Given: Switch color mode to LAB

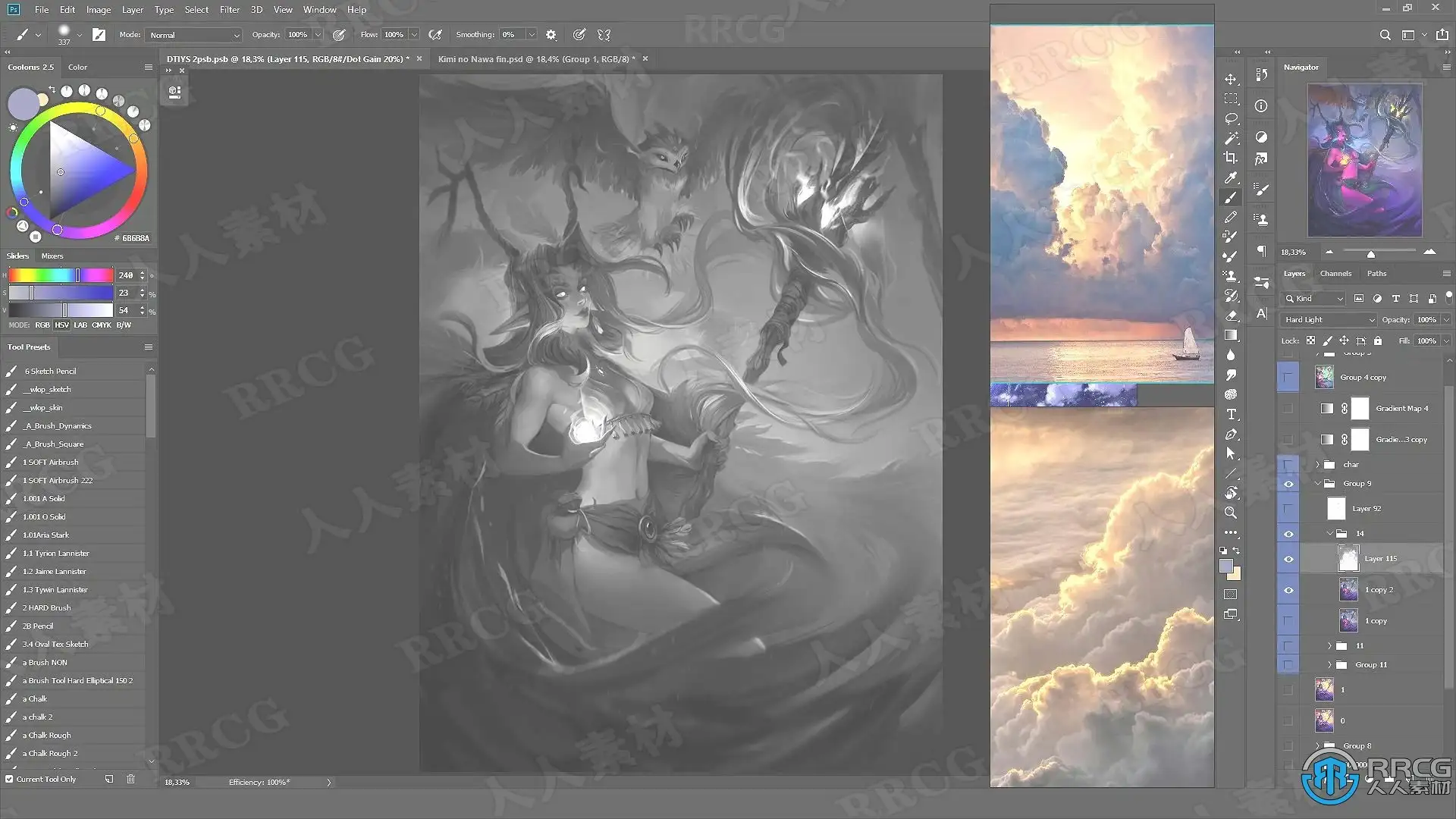Looking at the screenshot, I should [x=80, y=325].
